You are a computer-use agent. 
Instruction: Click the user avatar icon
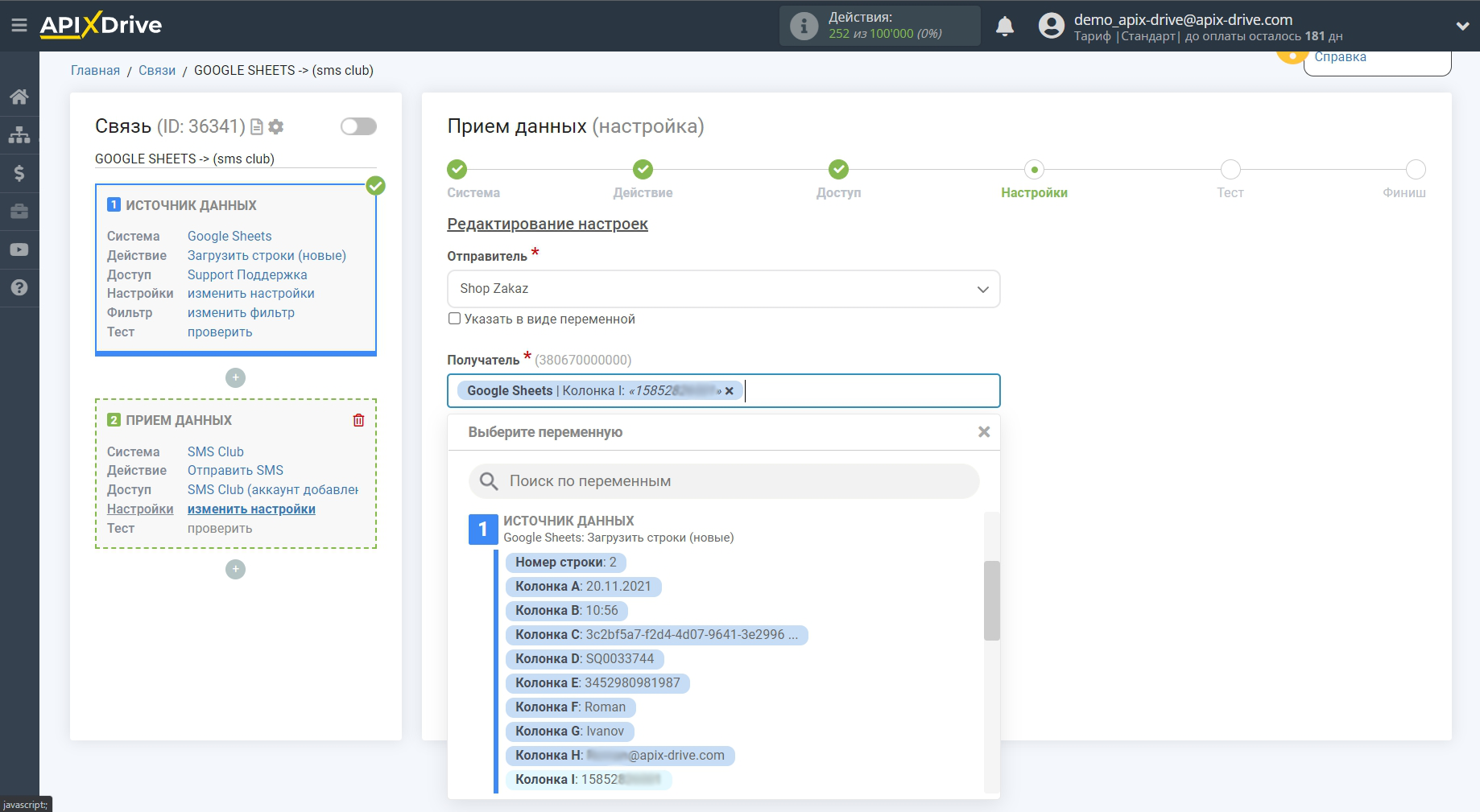1051,26
